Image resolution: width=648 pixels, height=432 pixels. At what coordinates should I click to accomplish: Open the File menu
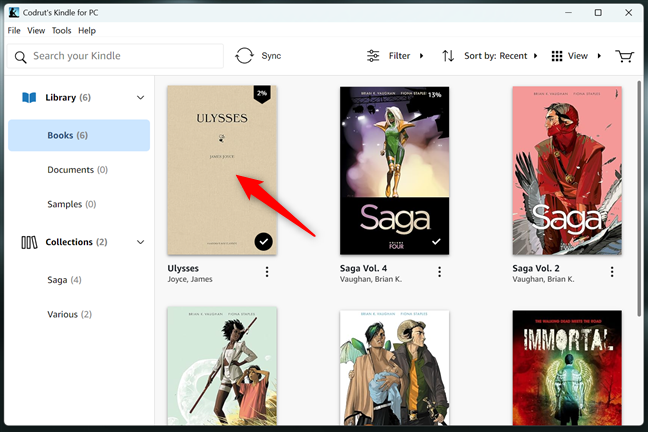[14, 31]
